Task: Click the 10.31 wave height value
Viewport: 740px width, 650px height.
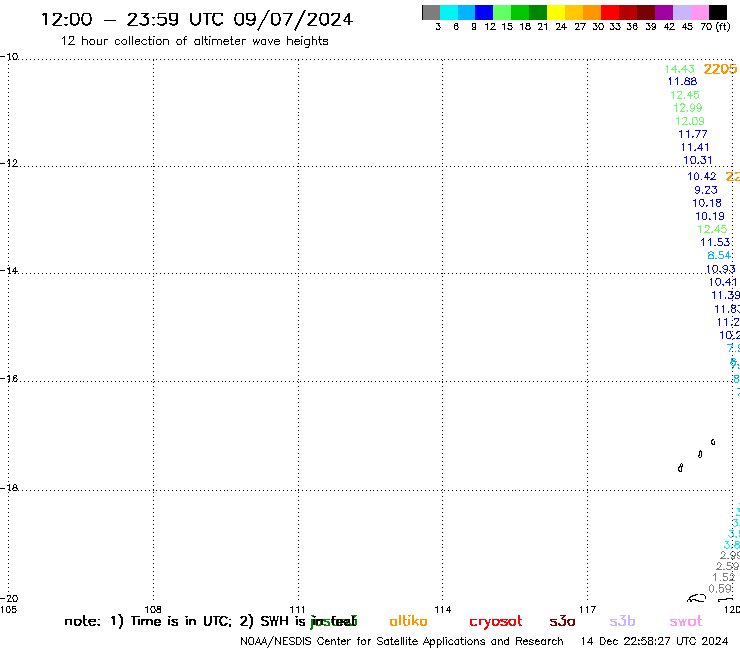Action: click(698, 160)
